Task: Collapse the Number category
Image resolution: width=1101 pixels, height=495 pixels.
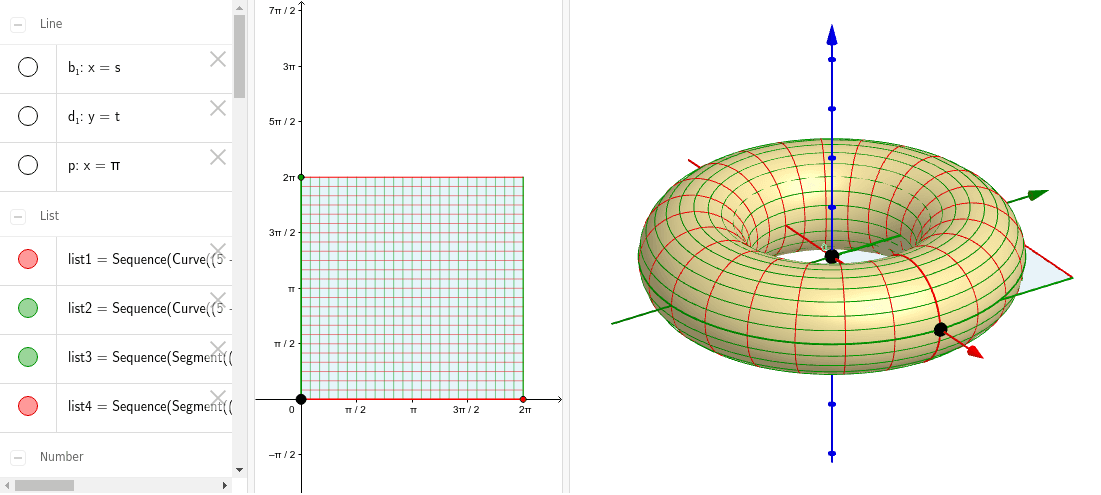Action: coord(18,457)
